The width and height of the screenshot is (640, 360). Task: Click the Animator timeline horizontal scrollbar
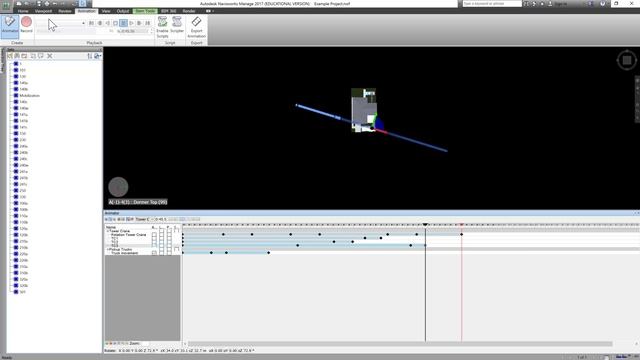point(400,344)
